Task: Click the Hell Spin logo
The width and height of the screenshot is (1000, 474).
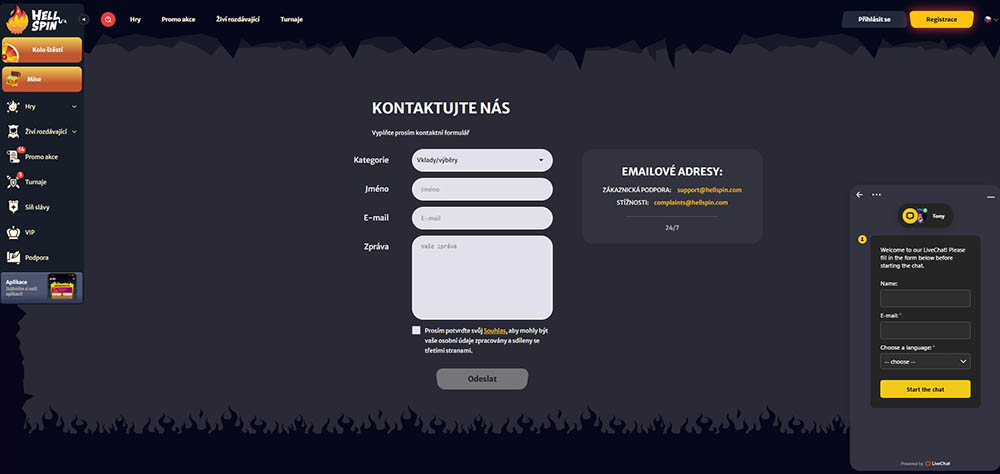Action: click(x=36, y=19)
